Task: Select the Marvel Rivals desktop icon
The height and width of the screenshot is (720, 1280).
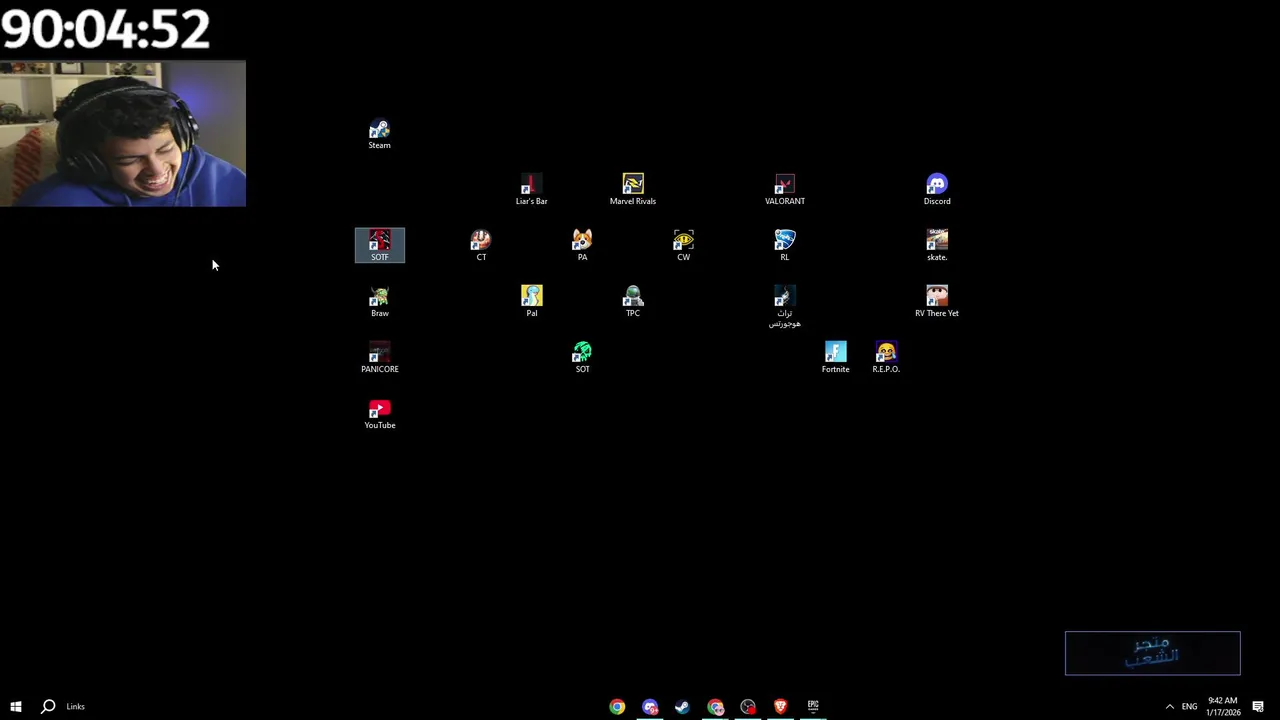Action: coord(633,190)
